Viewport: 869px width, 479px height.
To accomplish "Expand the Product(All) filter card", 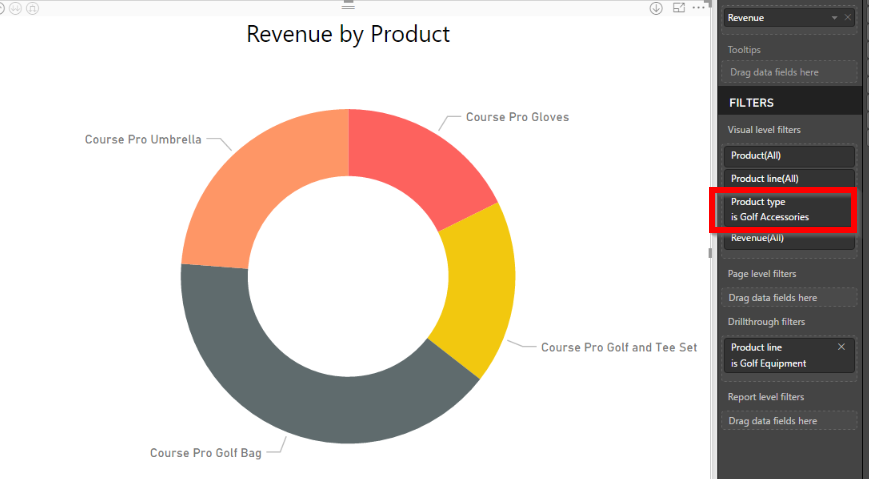I will [x=789, y=156].
